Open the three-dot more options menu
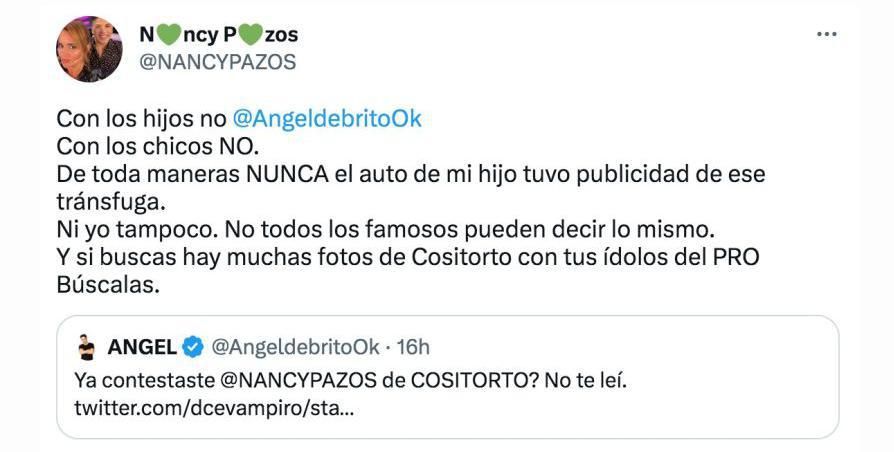This screenshot has height=452, width=894. pos(826,34)
